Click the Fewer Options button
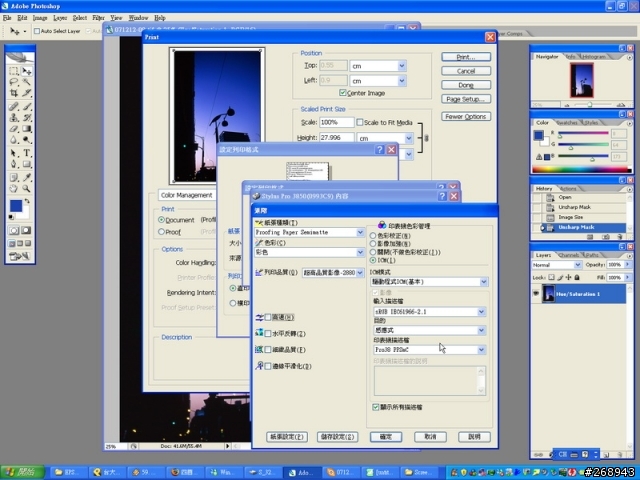Viewport: 640px width, 480px height. (466, 117)
